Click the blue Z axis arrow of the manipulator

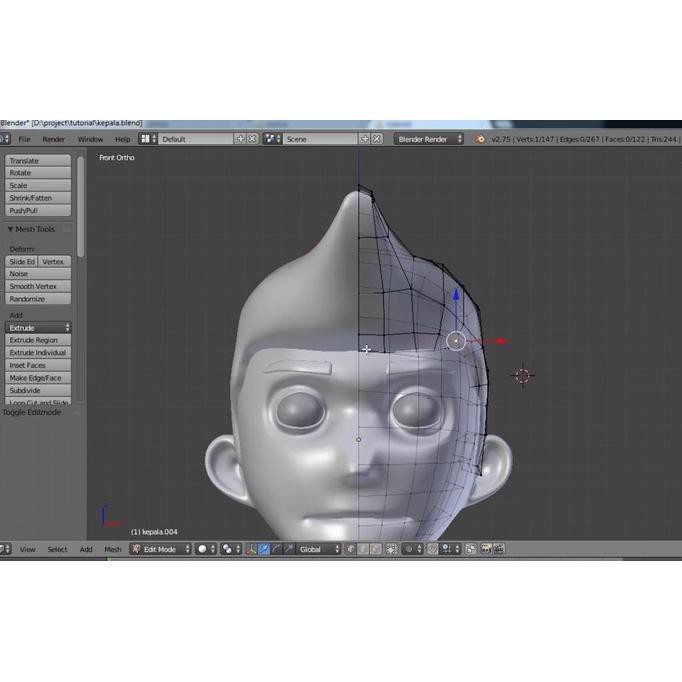tap(456, 298)
